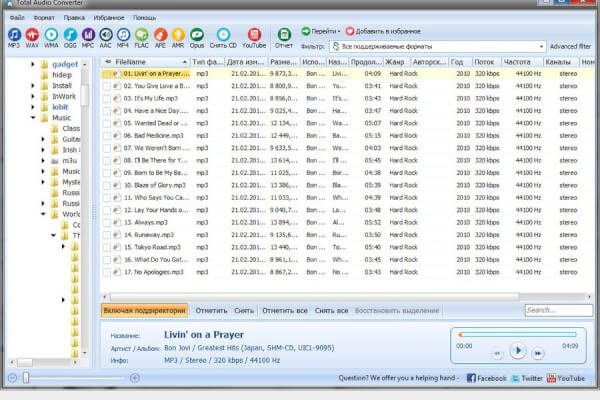Open the Файл menu
The height and width of the screenshot is (400, 600).
click(x=17, y=18)
